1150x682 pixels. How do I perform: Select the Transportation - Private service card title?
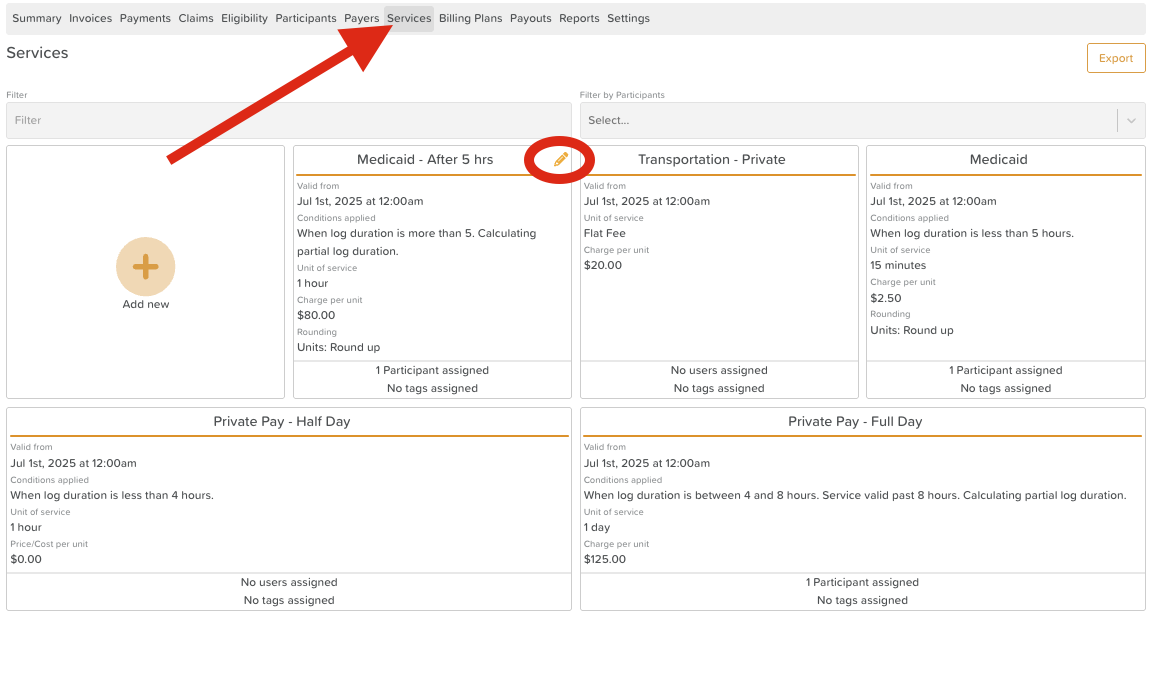coord(711,159)
